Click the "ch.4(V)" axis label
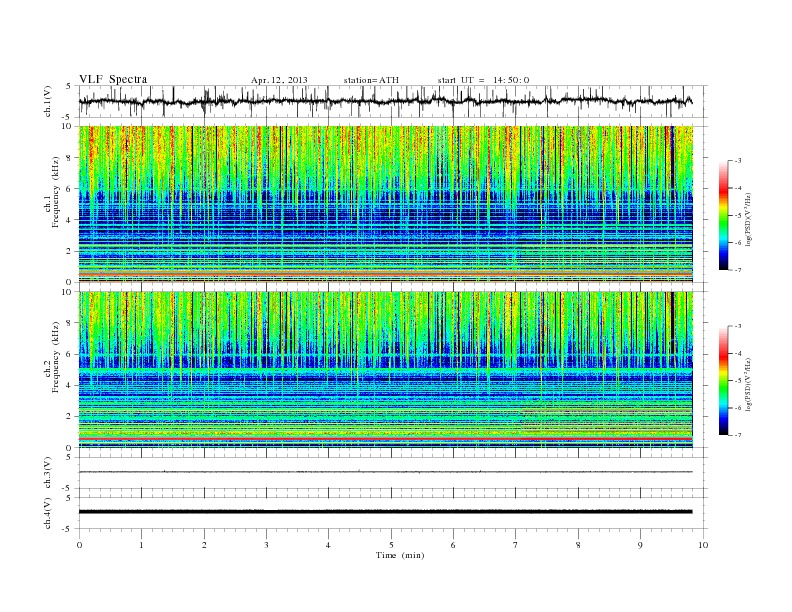Image resolution: width=792 pixels, height=612 pixels. tap(48, 513)
